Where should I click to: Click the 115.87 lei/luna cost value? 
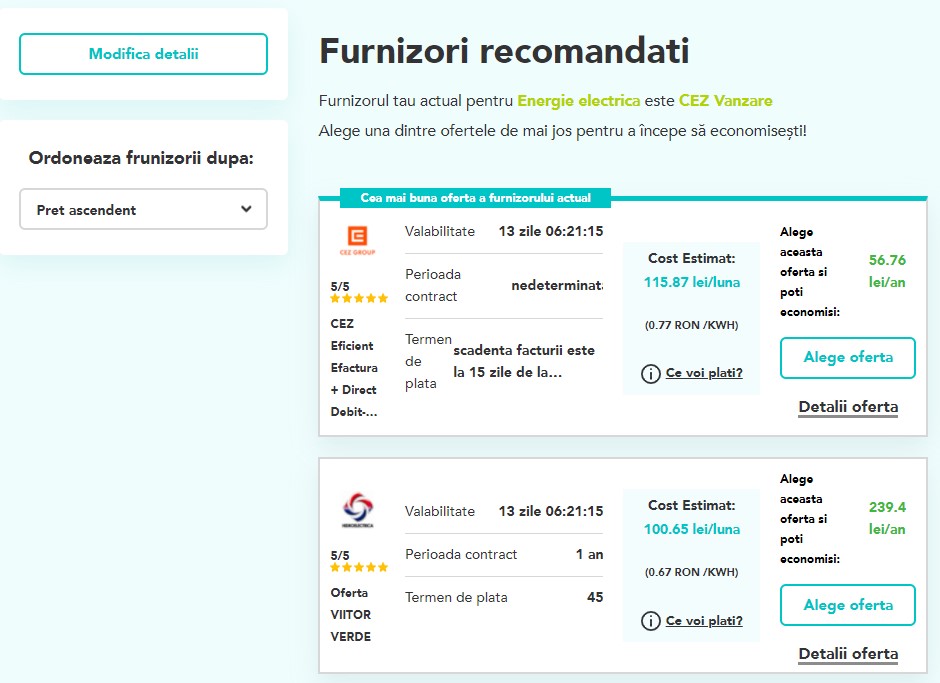coord(692,282)
